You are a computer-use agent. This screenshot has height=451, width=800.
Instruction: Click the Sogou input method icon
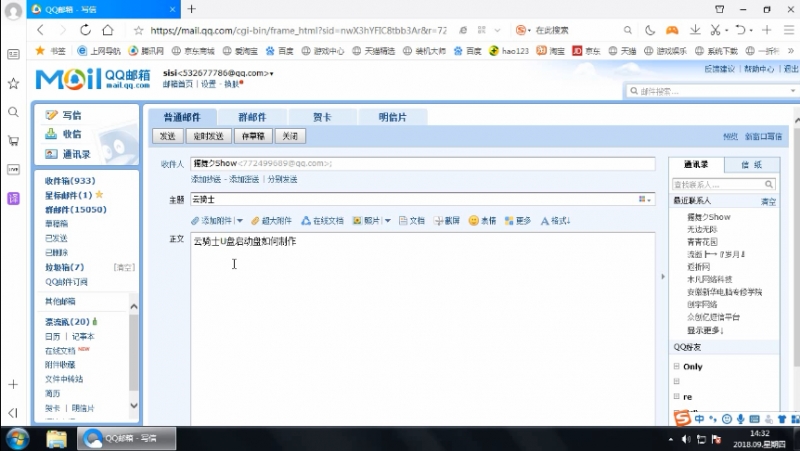682,419
